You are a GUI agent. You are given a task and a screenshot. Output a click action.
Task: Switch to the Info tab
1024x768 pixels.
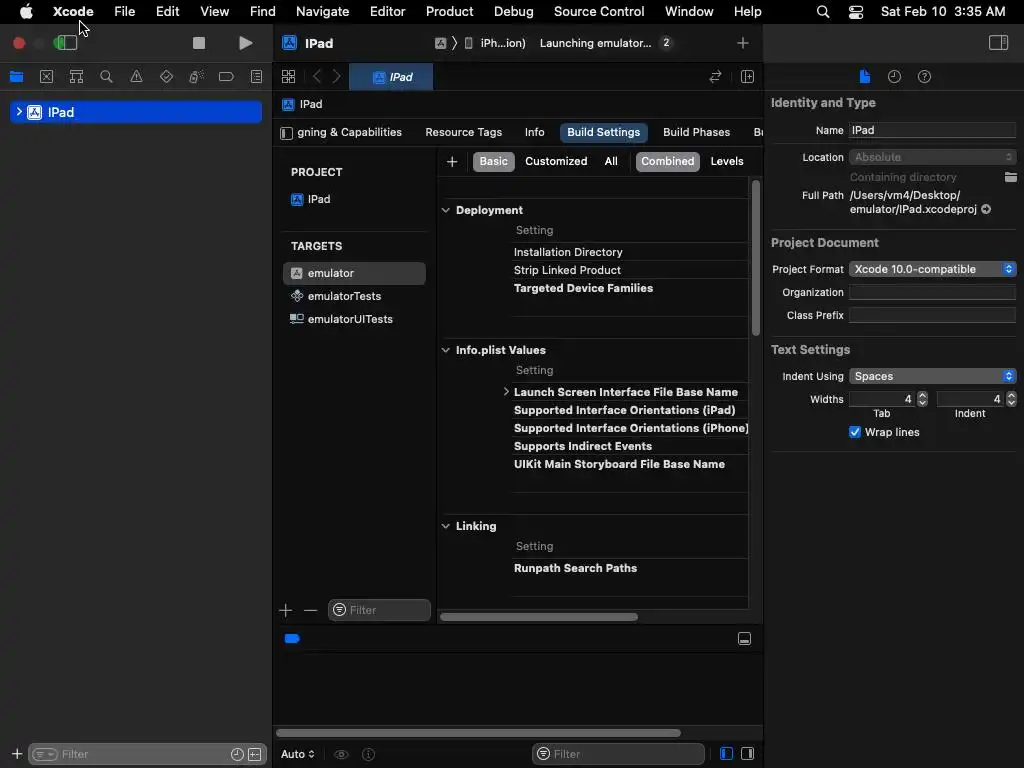pyautogui.click(x=534, y=132)
